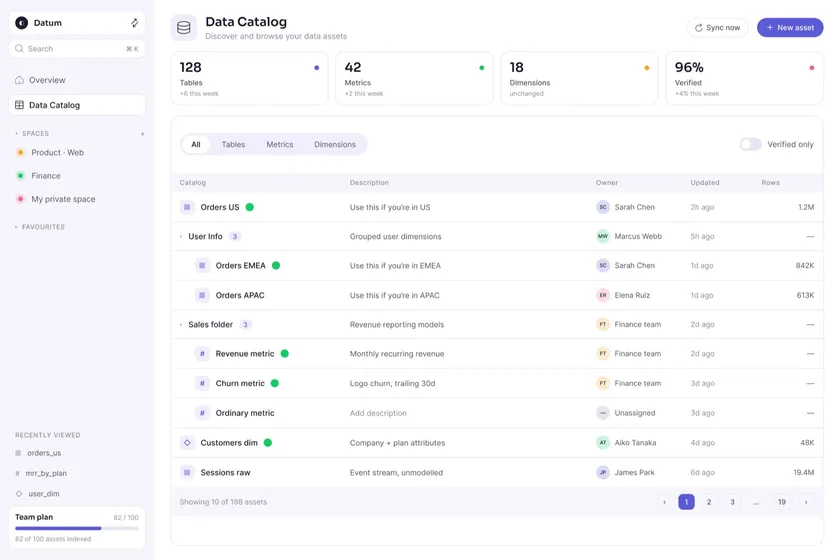Viewport: 840px width, 560px height.
Task: Go to page 3
Action: [732, 502]
